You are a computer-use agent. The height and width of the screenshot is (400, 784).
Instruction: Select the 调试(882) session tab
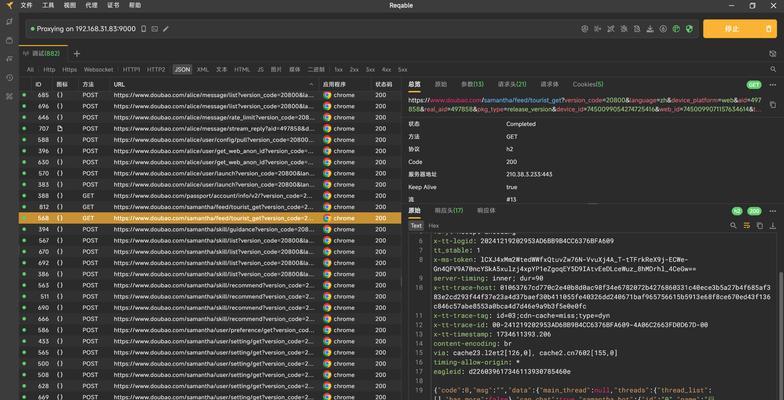pyautogui.click(x=42, y=54)
